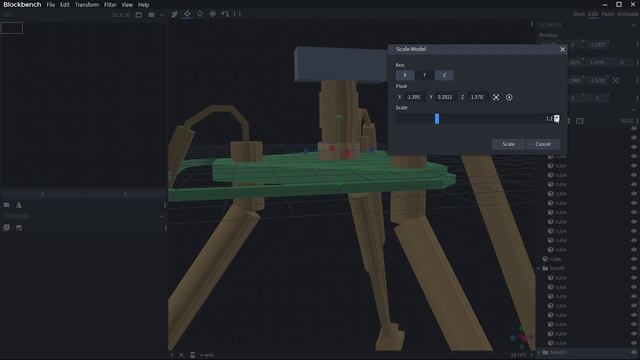This screenshot has height=360, width=640.
Task: Open the Filter menu
Action: (110, 5)
